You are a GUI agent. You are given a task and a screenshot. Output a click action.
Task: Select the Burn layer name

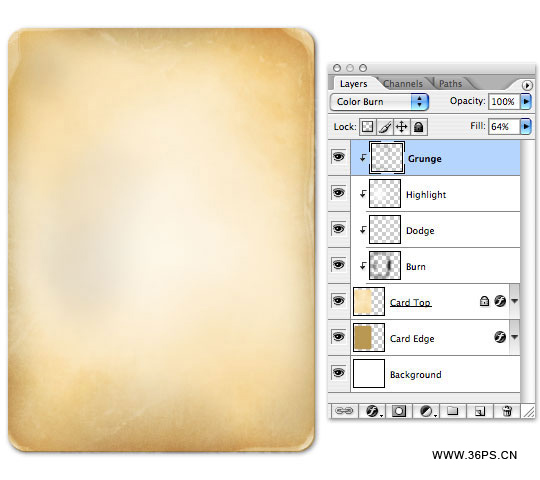(416, 267)
